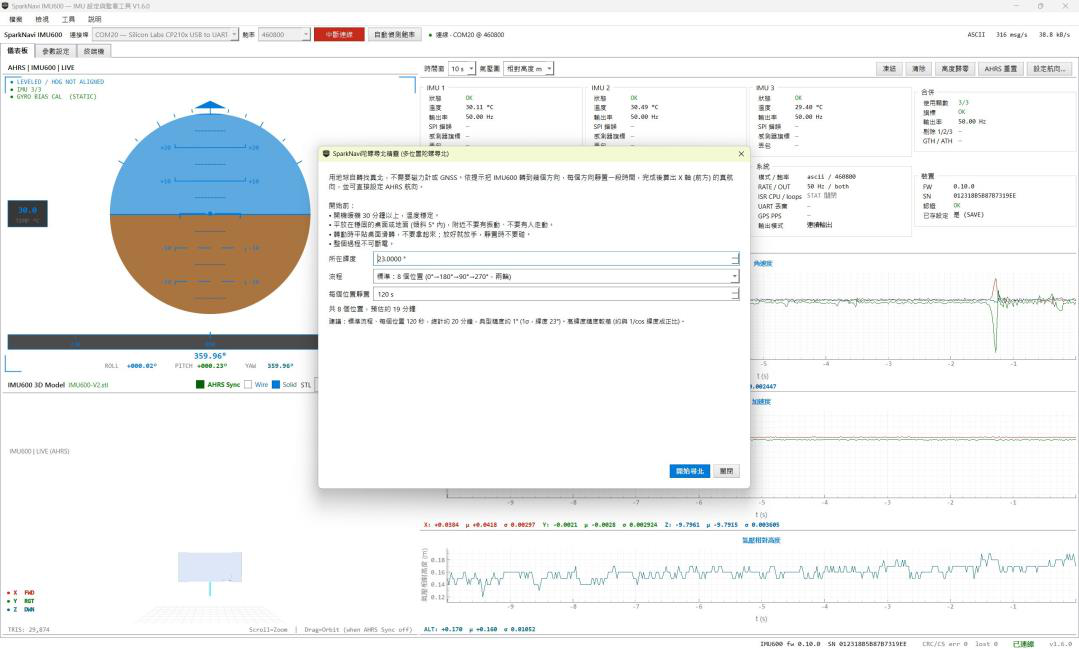1079x649 pixels.
Task: Click the 開始尋北 start button
Action: 690,471
